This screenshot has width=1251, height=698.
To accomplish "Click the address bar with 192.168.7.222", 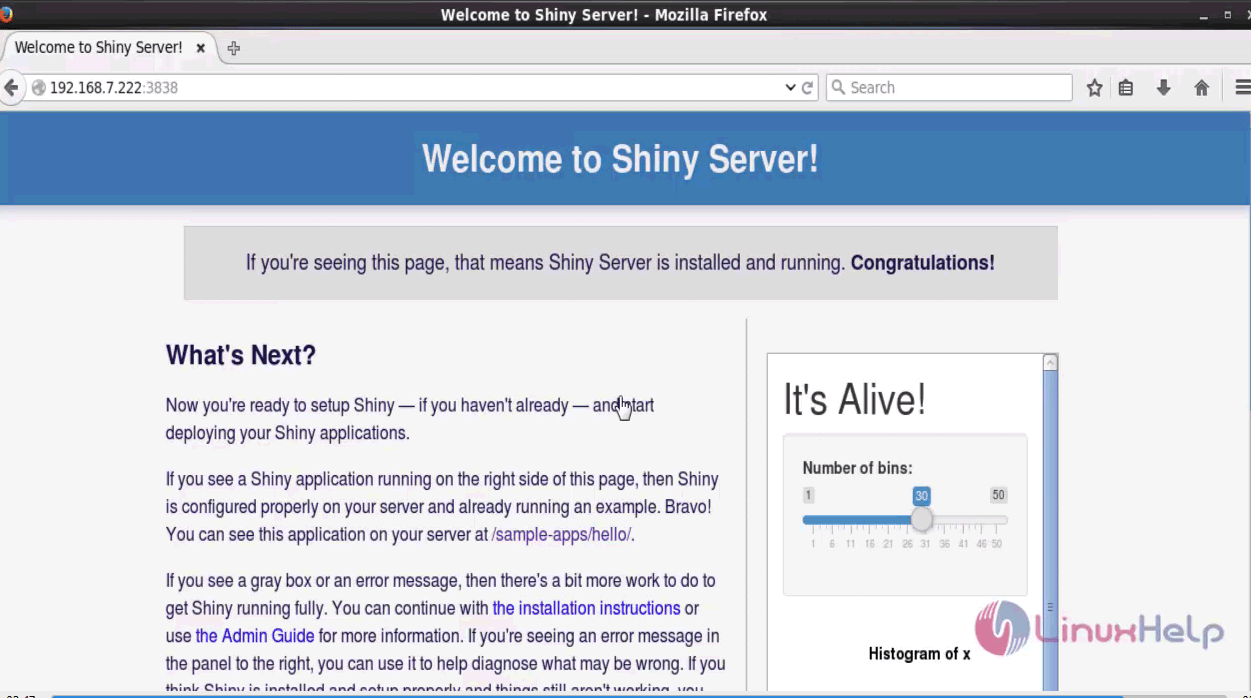I will pyautogui.click(x=410, y=88).
